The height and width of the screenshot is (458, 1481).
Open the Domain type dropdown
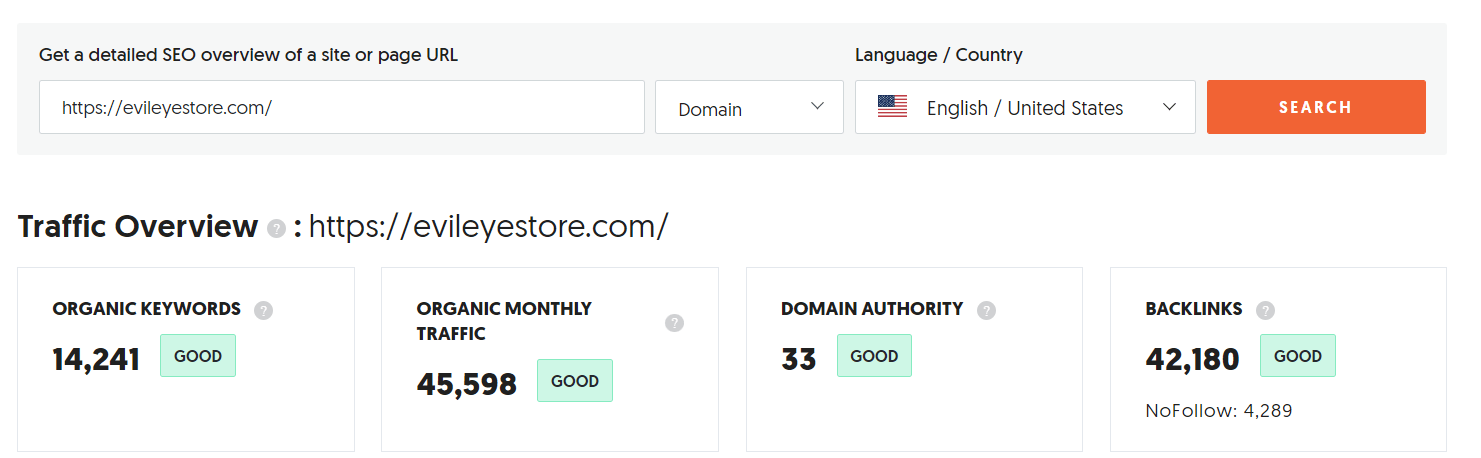click(749, 107)
